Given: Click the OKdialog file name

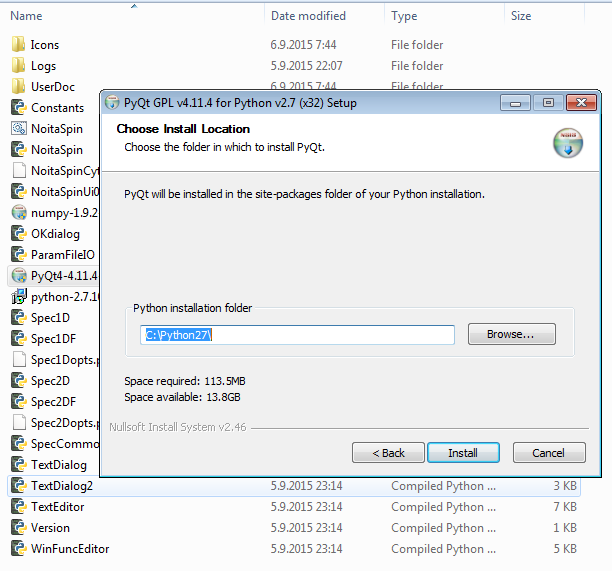Looking at the screenshot, I should click(x=55, y=234).
